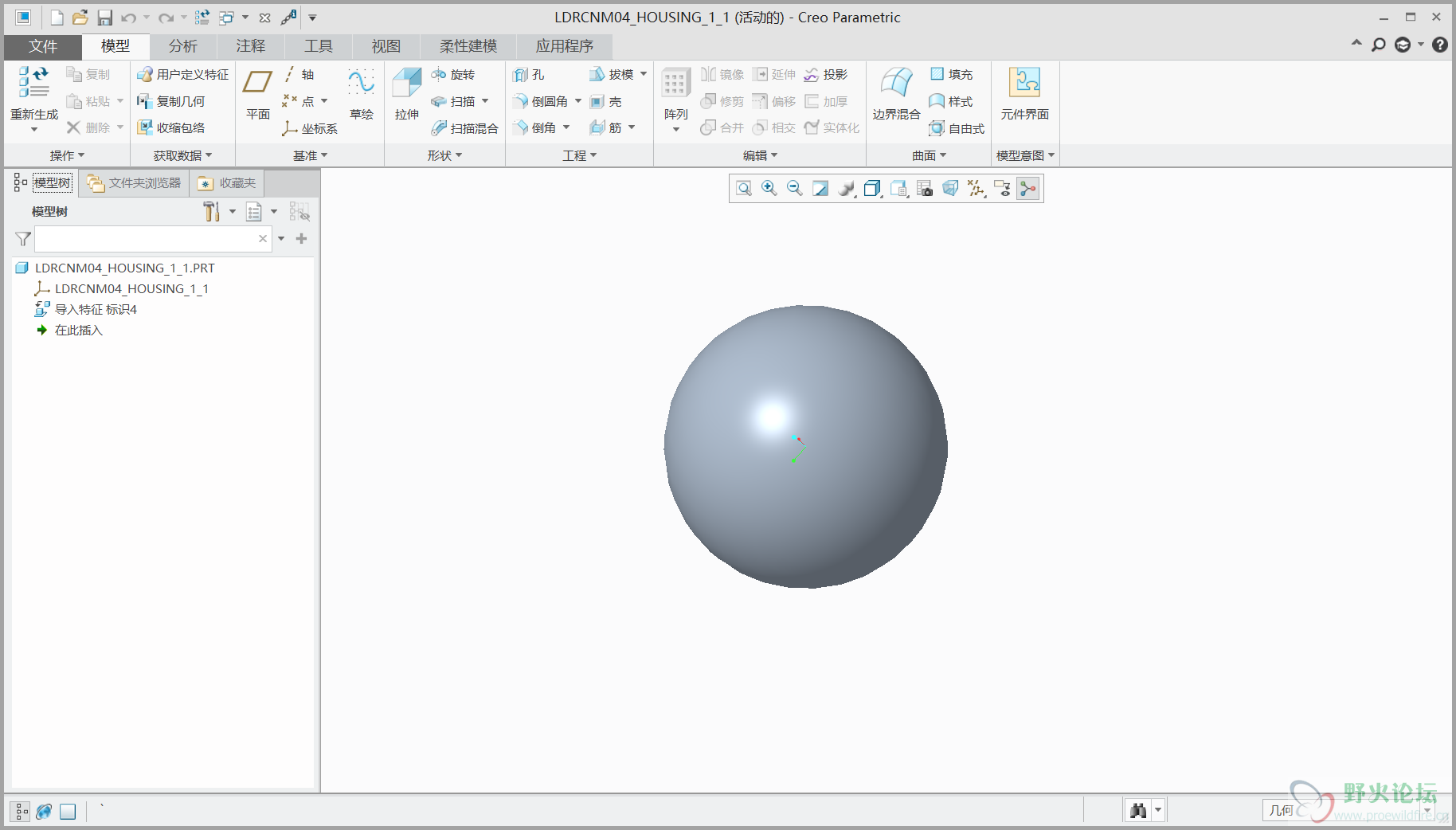Save the model with the floppy disk icon
1456x830 pixels.
pyautogui.click(x=104, y=18)
